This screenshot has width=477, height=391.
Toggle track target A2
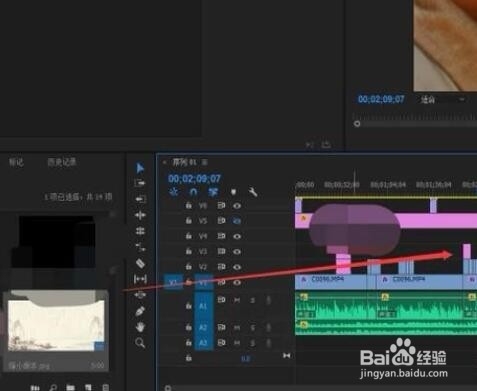point(203,328)
